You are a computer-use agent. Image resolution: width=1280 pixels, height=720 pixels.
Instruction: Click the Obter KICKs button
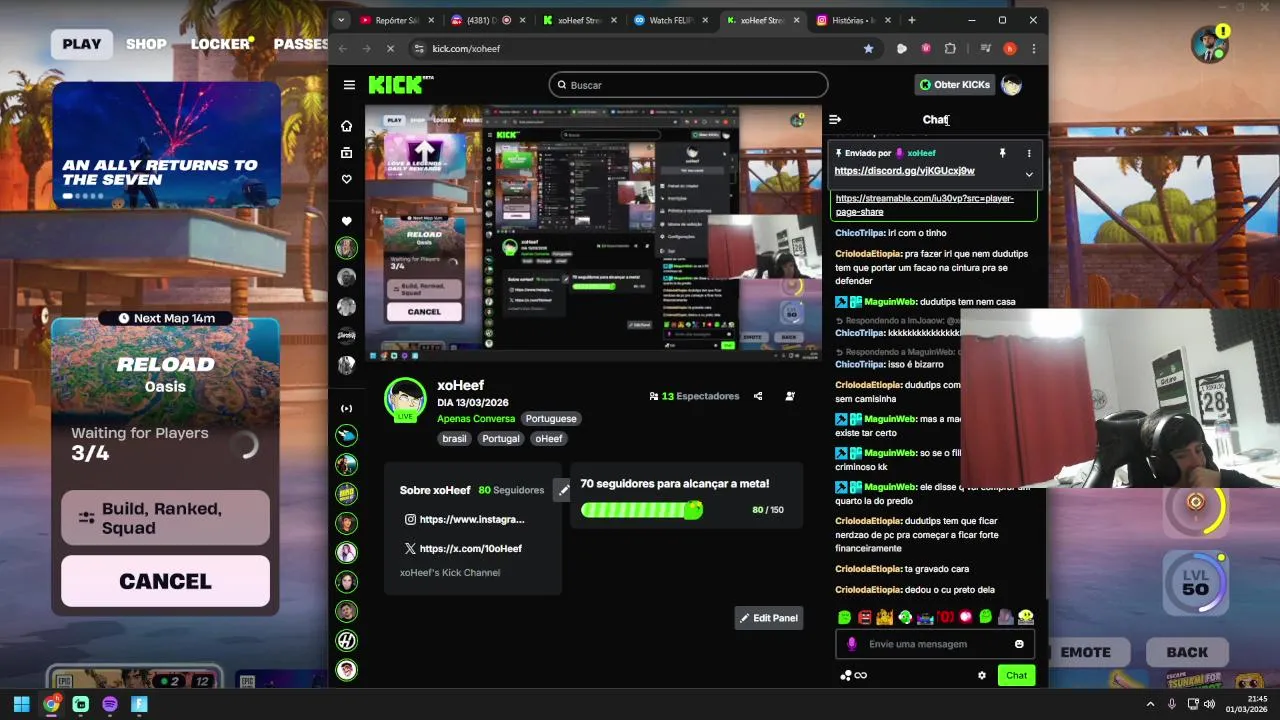coord(955,85)
